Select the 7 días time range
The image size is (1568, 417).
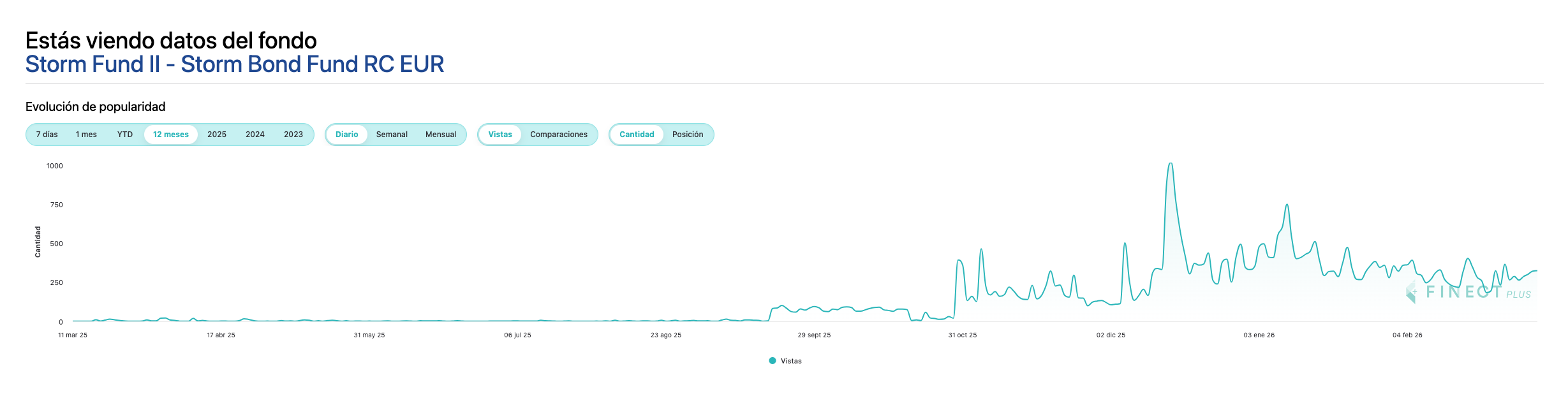click(x=47, y=135)
